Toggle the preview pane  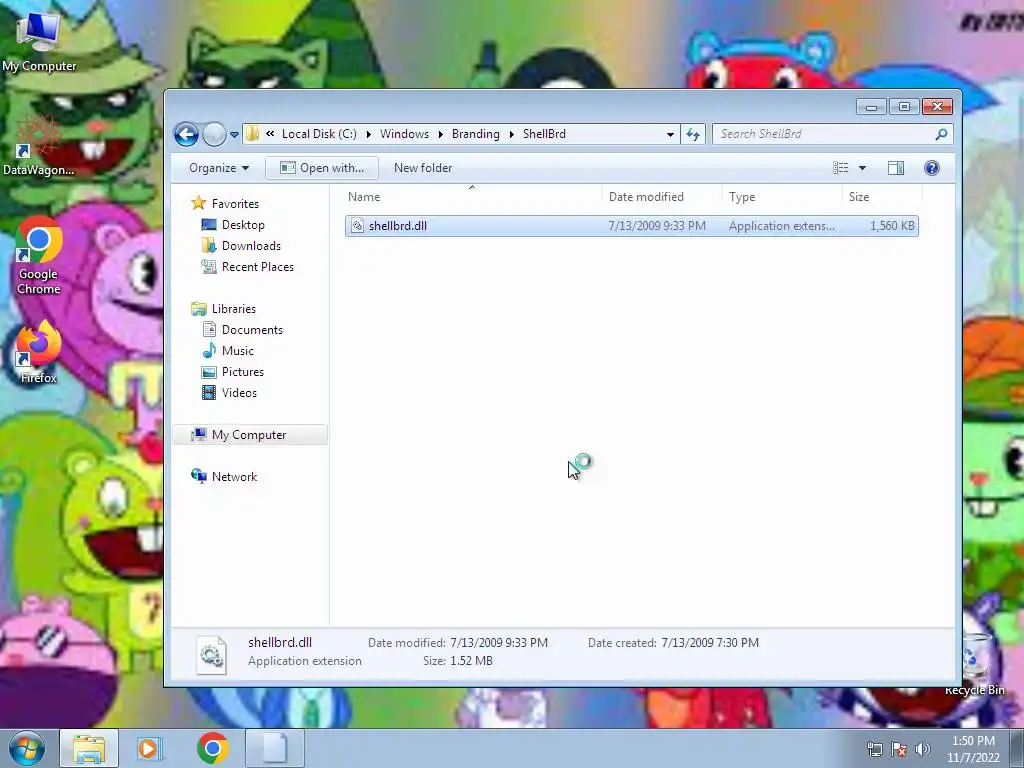tap(896, 168)
